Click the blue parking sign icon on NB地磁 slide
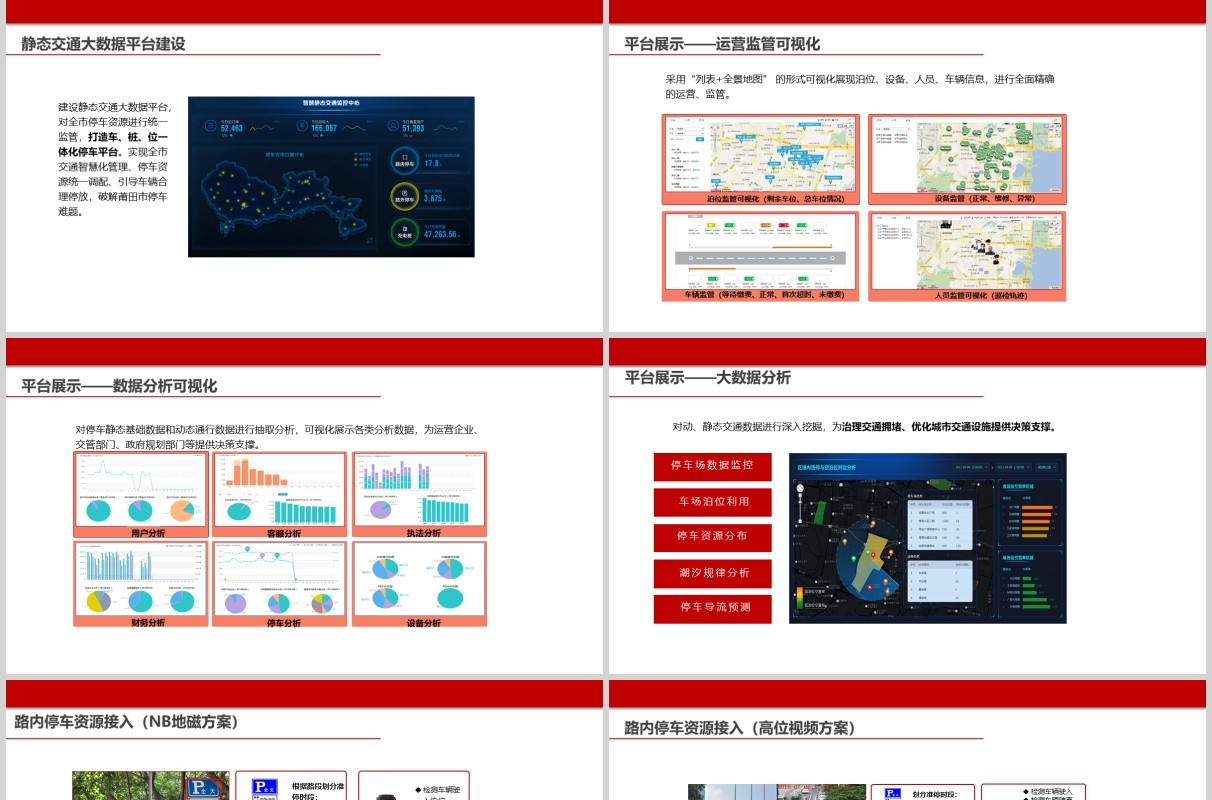1212x800 pixels. [x=263, y=788]
